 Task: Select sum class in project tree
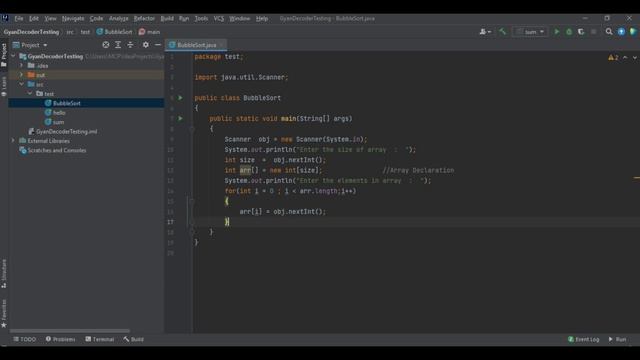[58, 122]
